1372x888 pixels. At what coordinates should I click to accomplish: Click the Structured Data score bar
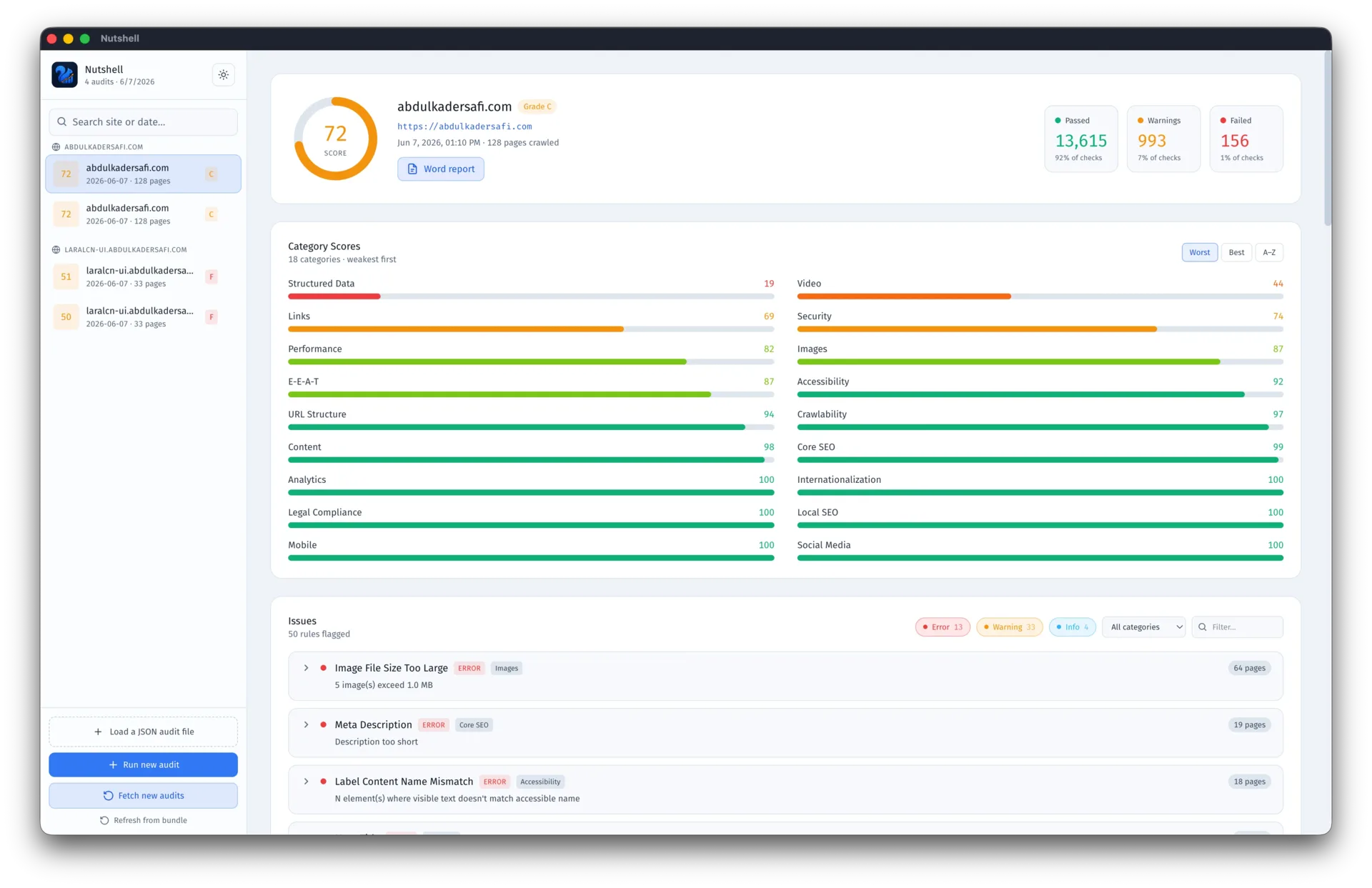531,296
